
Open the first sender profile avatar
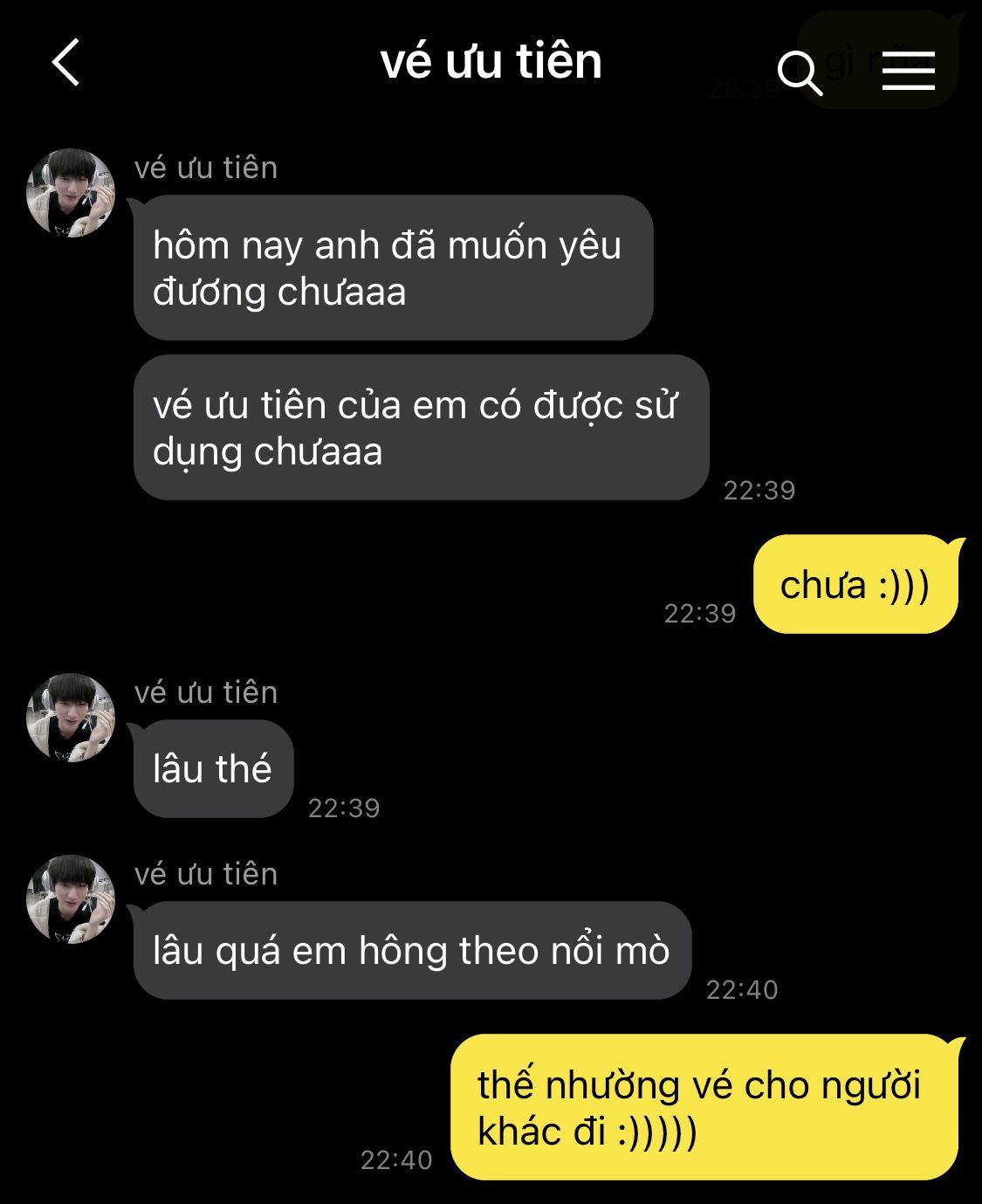point(71,193)
